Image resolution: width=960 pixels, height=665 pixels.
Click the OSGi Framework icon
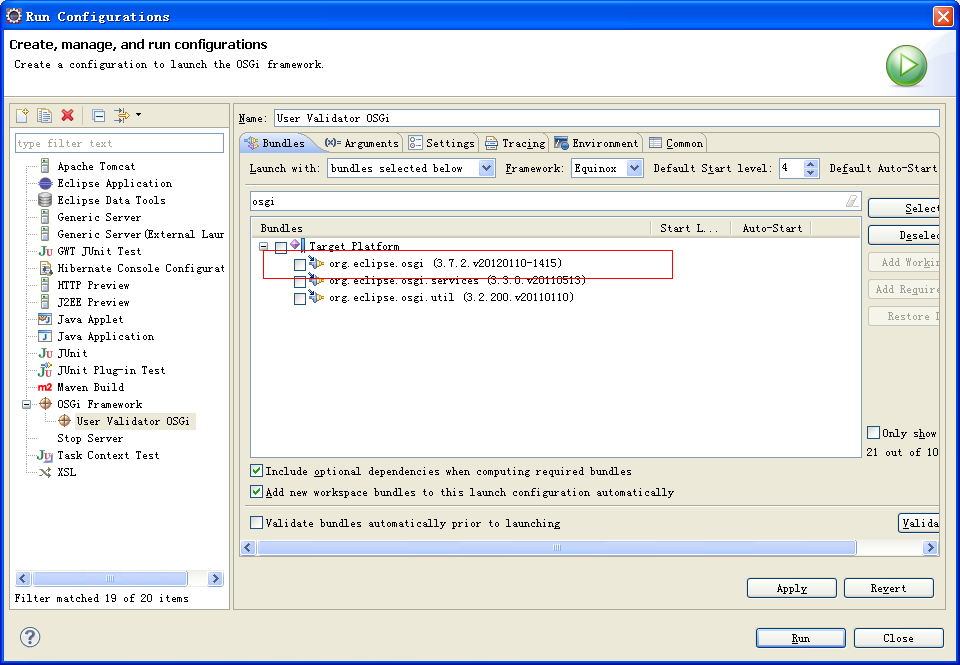tap(45, 404)
